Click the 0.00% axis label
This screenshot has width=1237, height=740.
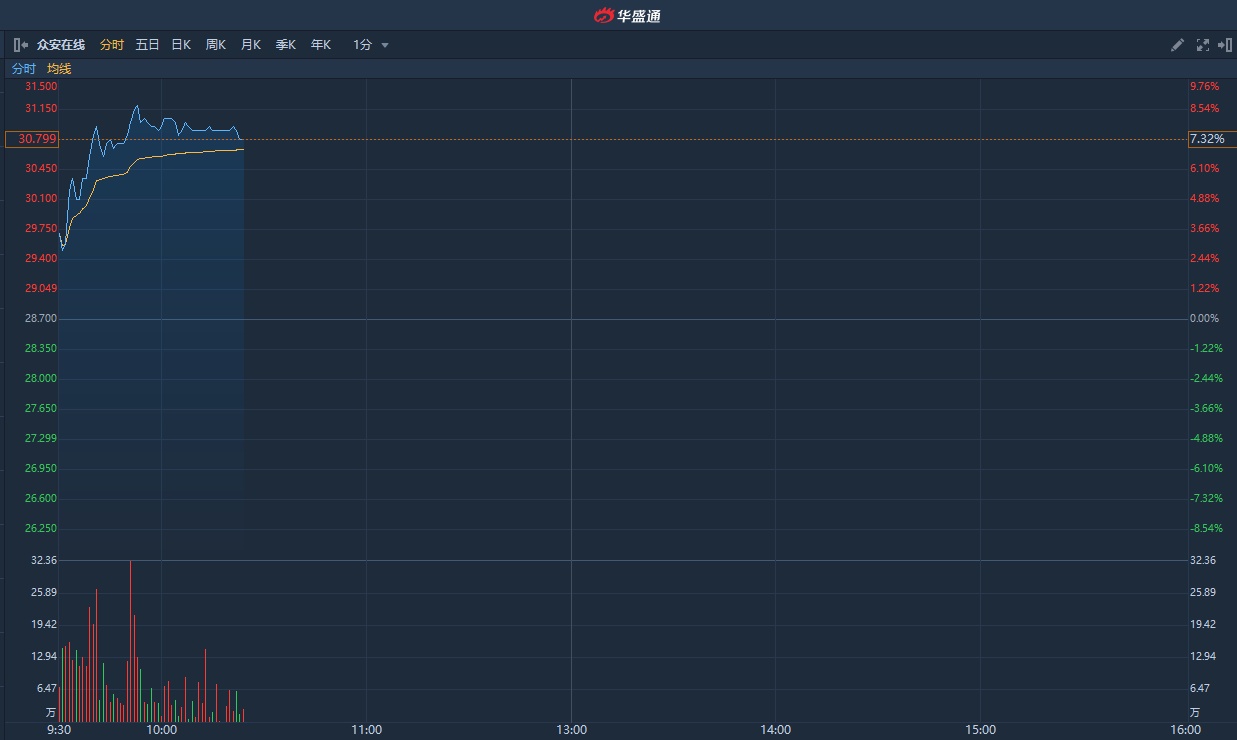point(1204,318)
